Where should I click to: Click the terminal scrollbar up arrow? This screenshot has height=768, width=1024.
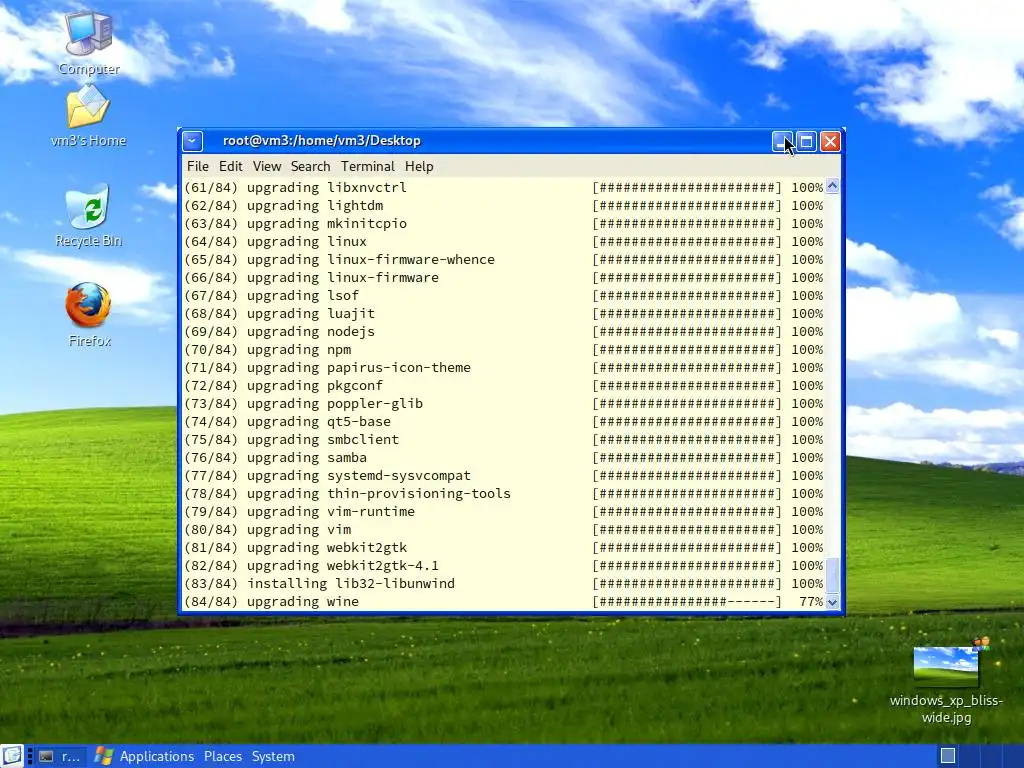coord(832,186)
